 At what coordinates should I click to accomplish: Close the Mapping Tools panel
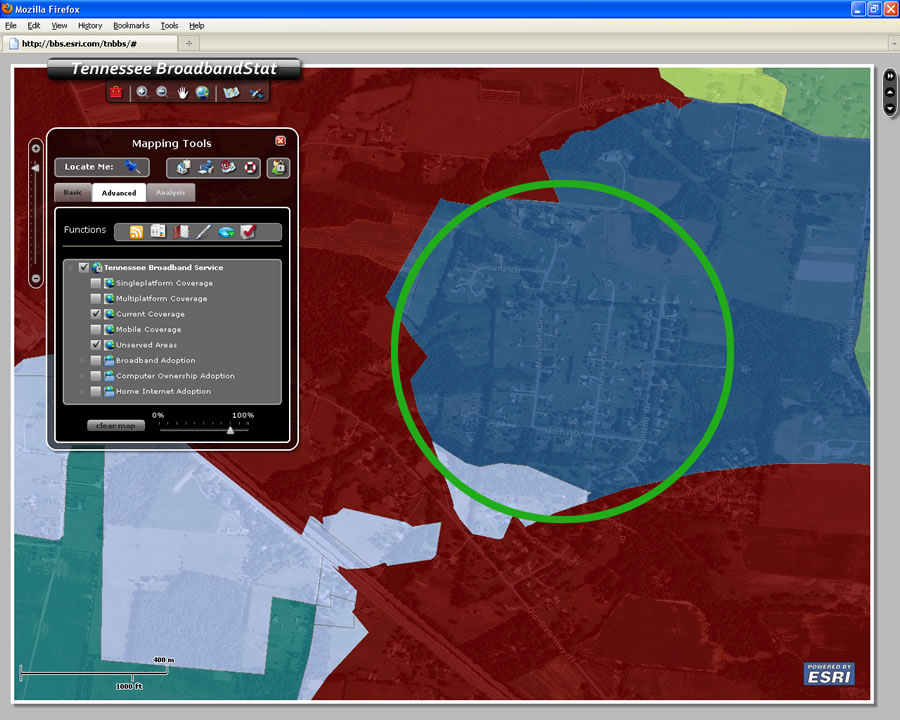[x=281, y=141]
